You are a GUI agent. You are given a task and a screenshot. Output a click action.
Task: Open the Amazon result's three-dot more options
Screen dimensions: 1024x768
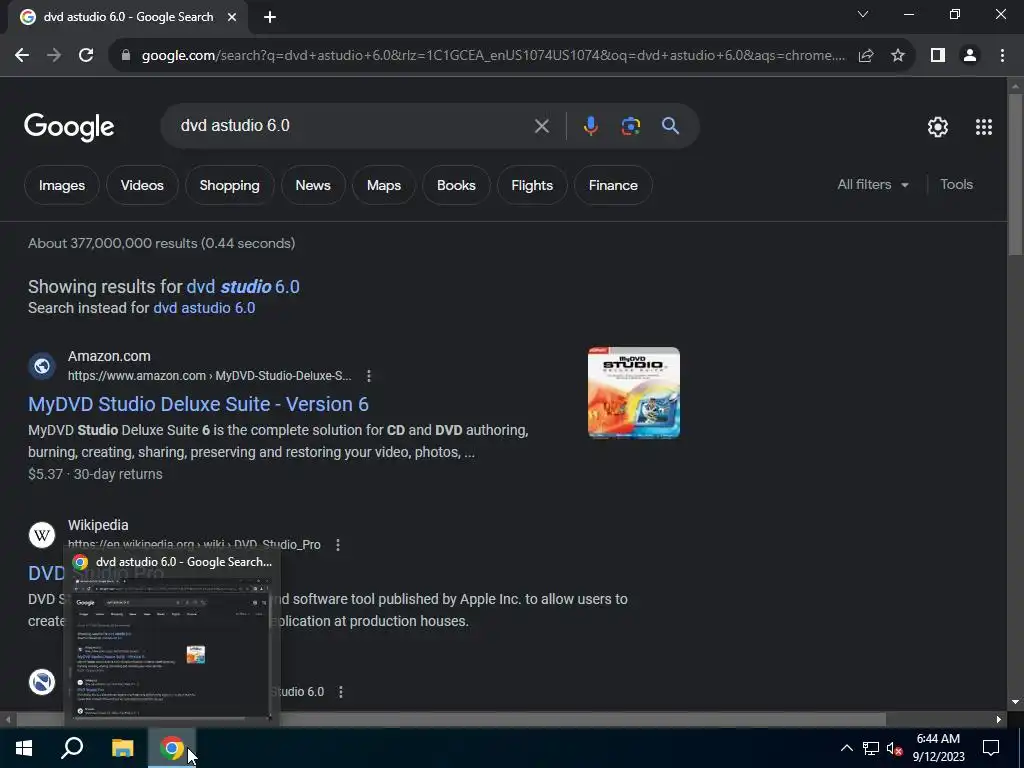pyautogui.click(x=369, y=376)
